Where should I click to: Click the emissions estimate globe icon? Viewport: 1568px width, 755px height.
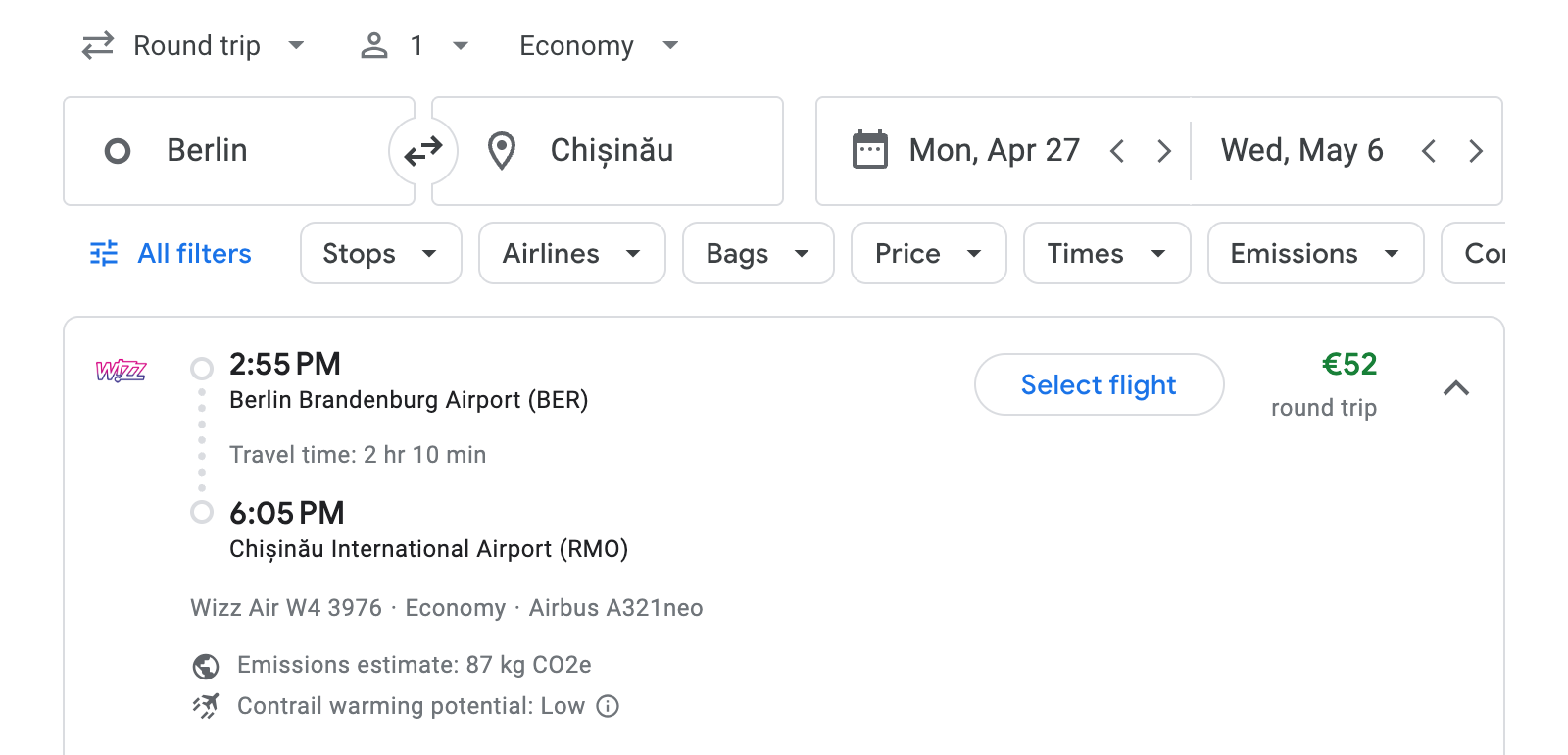(205, 665)
